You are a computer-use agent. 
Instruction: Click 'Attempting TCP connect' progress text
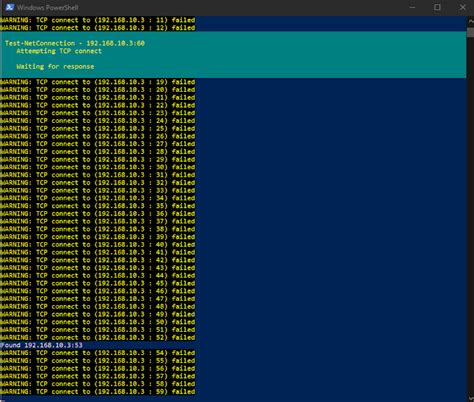(x=59, y=51)
